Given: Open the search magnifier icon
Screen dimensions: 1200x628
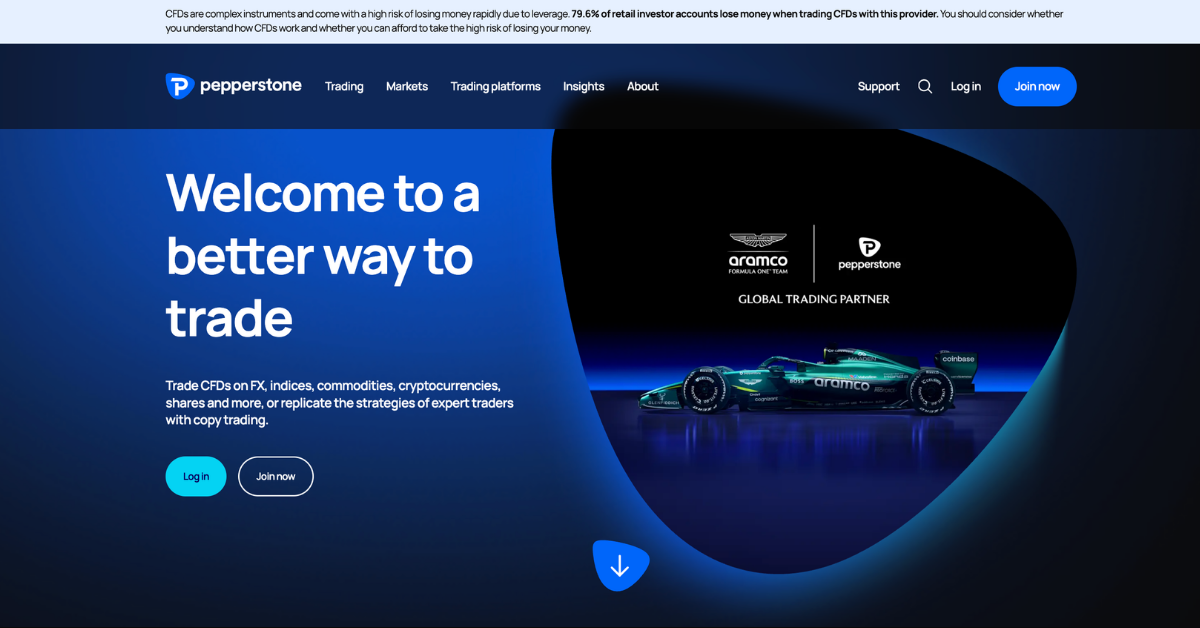Looking at the screenshot, I should coord(925,86).
